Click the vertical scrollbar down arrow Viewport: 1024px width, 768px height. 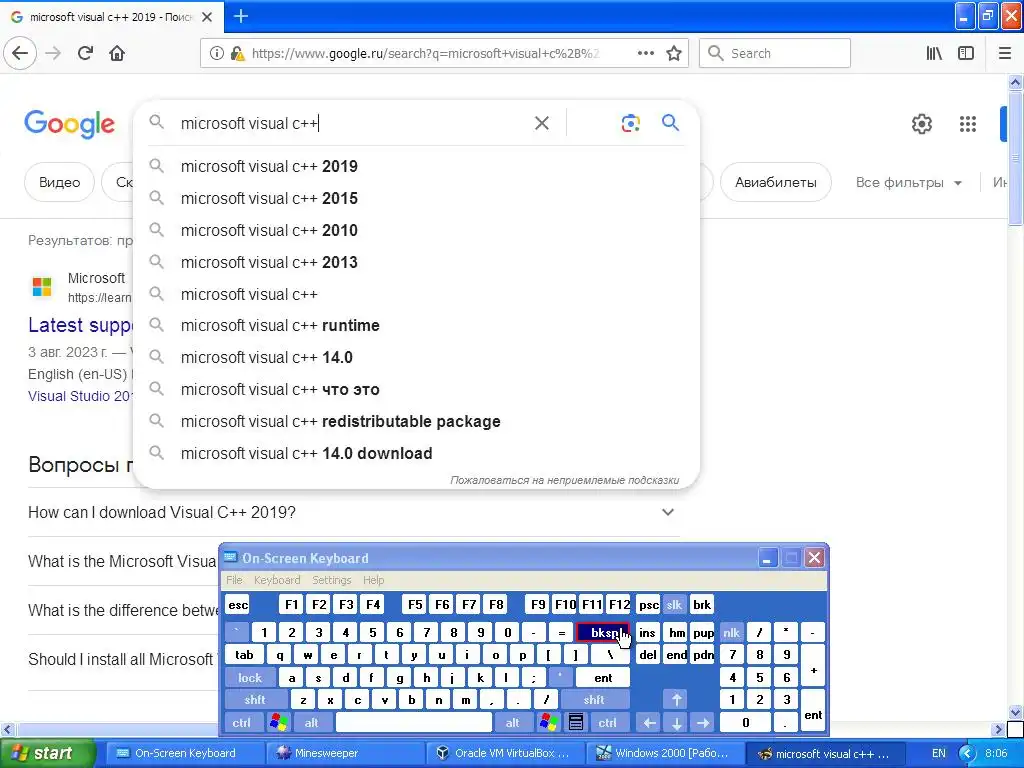[x=1015, y=712]
